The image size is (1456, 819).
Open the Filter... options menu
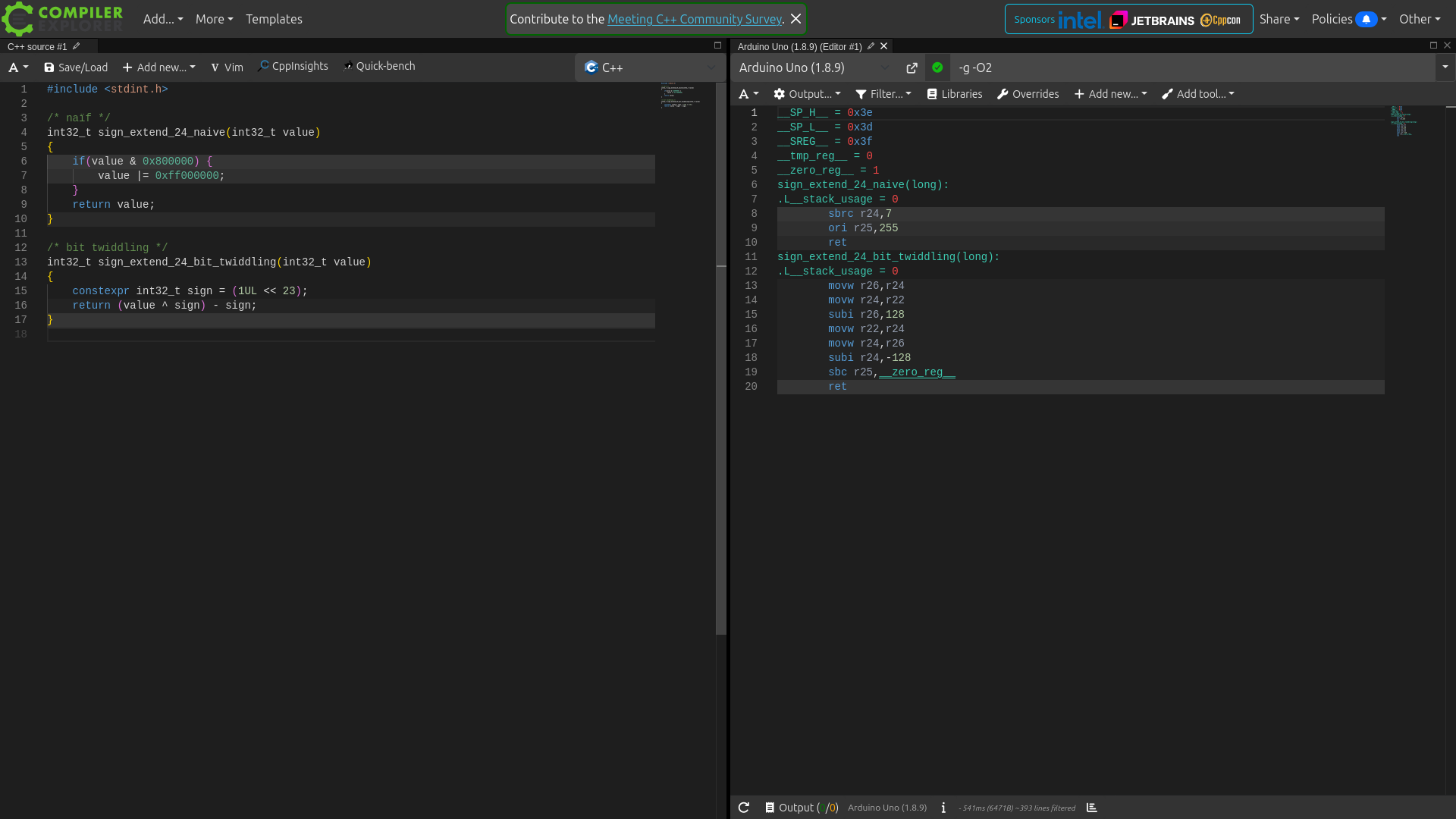(x=883, y=94)
